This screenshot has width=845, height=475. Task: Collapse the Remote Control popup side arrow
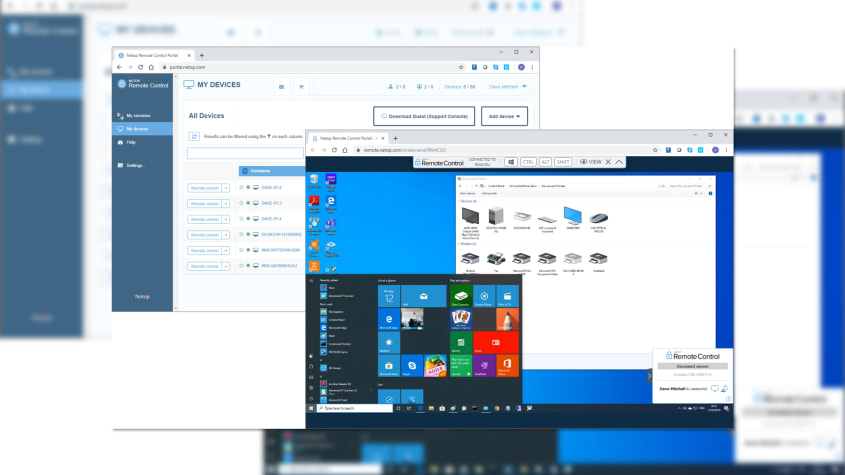pos(649,376)
